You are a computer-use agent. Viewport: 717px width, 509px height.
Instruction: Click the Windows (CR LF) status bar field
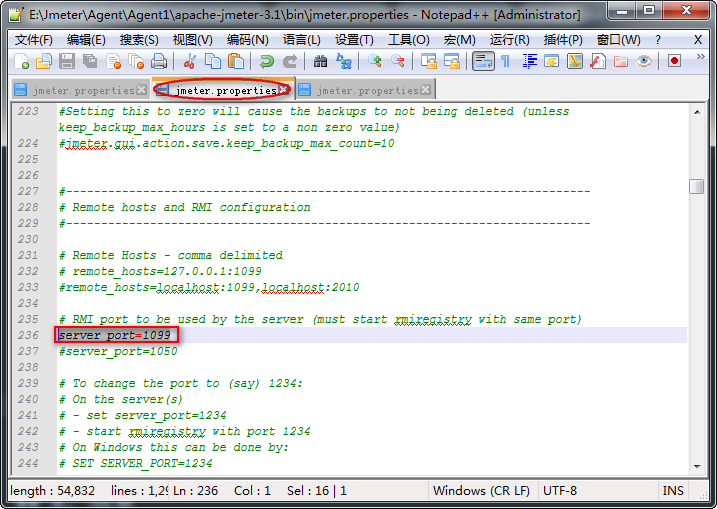click(x=481, y=491)
